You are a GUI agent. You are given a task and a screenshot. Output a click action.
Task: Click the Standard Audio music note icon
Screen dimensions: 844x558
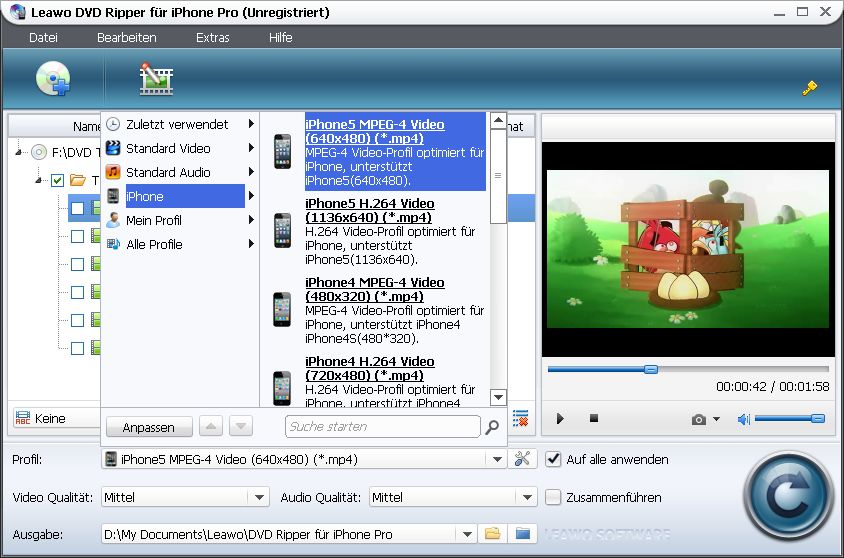113,172
